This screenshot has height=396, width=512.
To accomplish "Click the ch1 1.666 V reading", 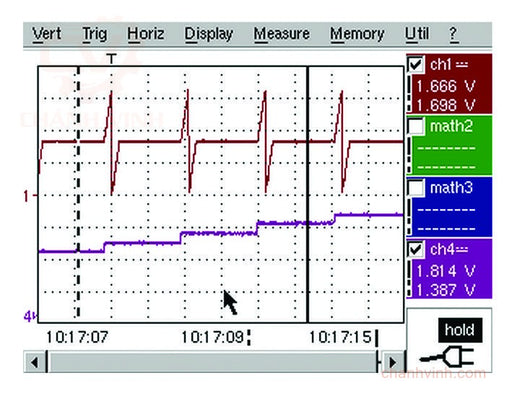I will coord(446,87).
